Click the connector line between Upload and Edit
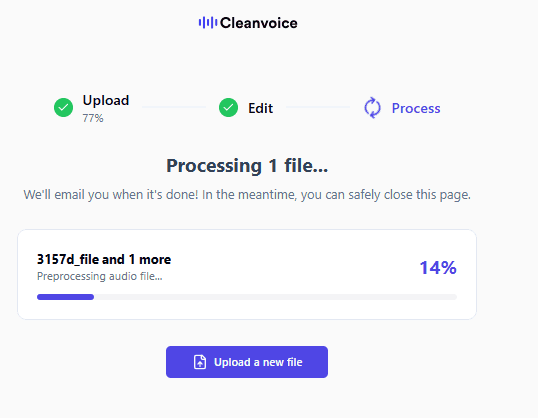Image resolution: width=538 pixels, height=418 pixels. 174,107
